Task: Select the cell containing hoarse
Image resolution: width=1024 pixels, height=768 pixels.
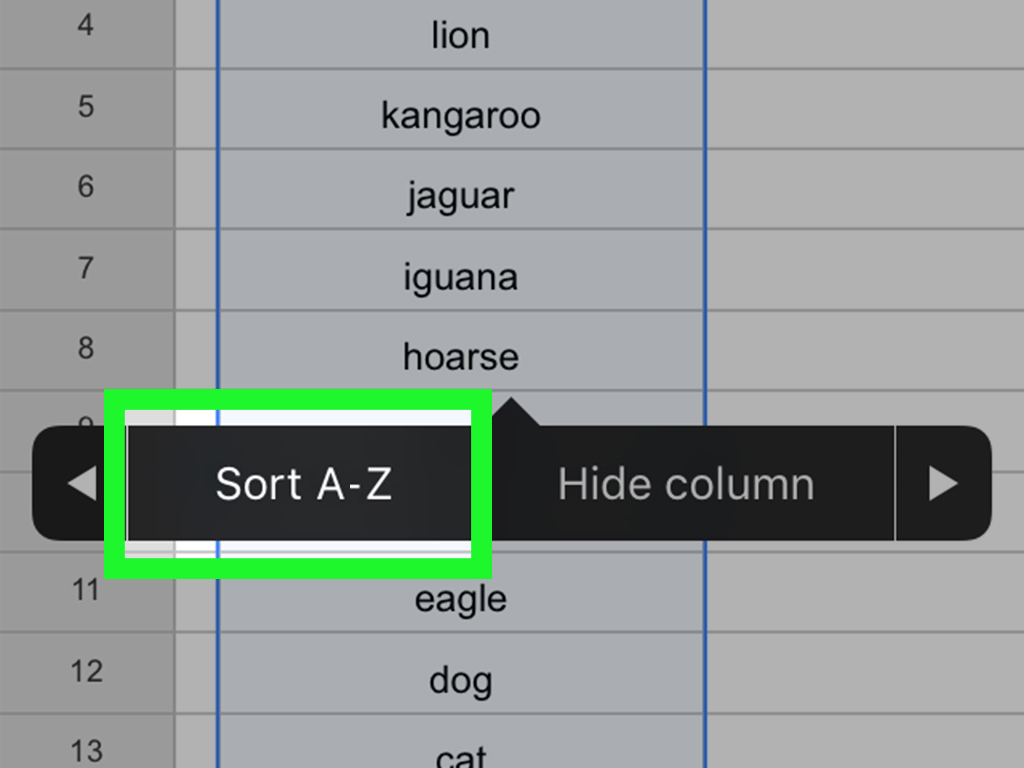Action: click(460, 356)
